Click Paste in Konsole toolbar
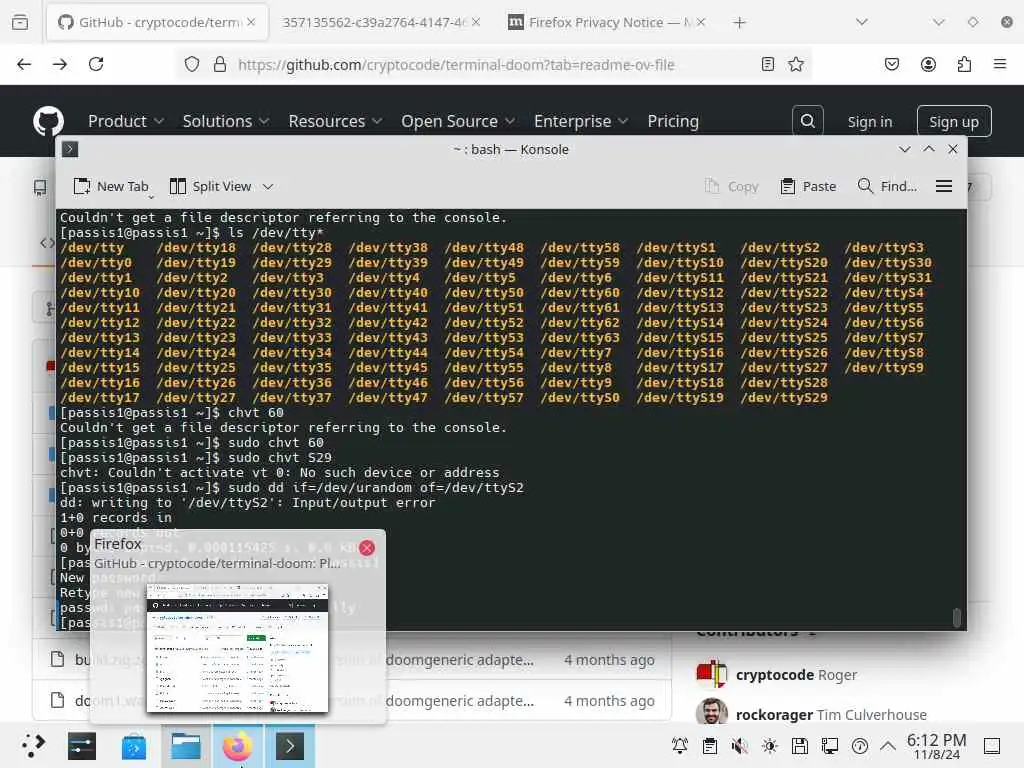The width and height of the screenshot is (1024, 768). click(x=808, y=186)
